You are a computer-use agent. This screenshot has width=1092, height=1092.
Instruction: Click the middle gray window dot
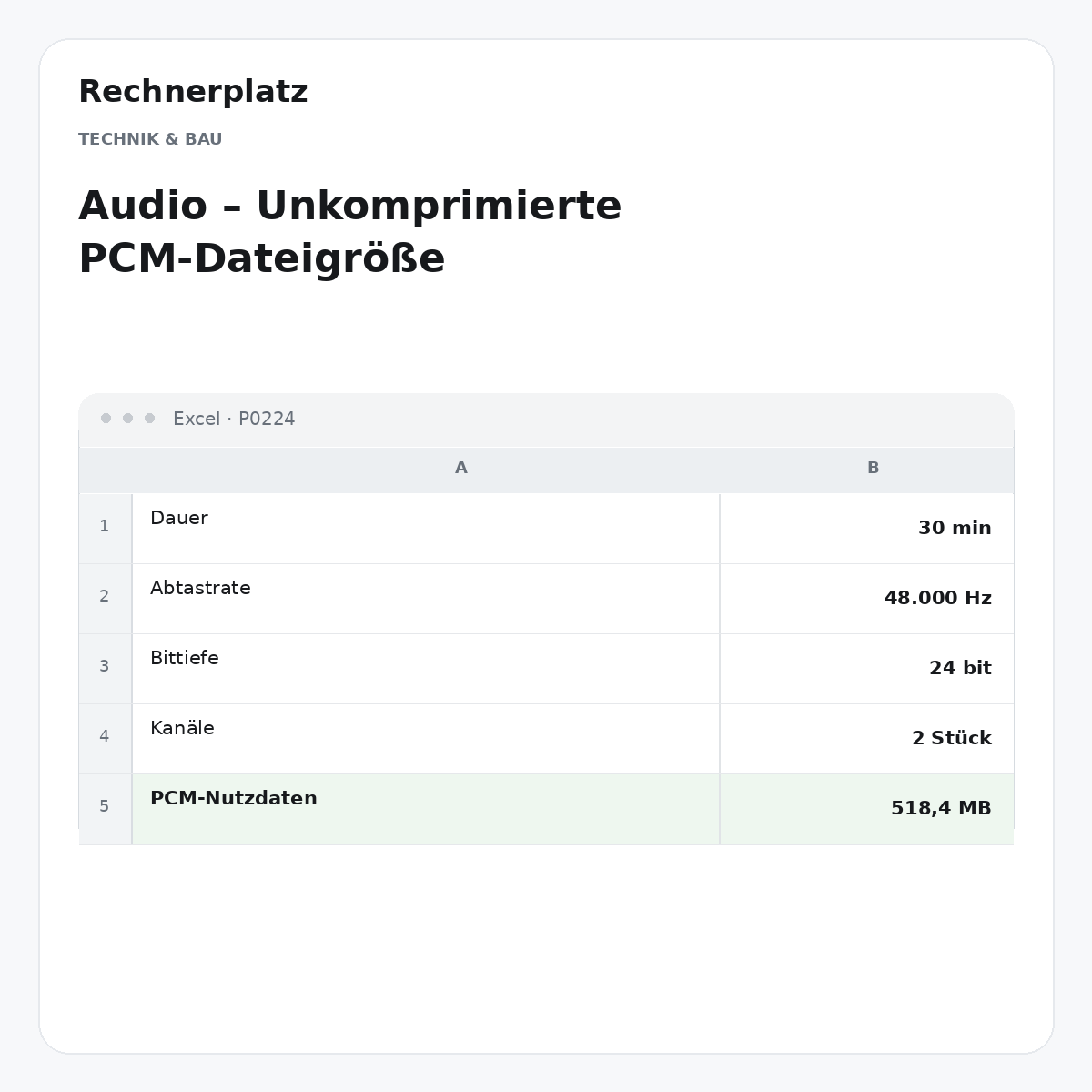coord(127,419)
